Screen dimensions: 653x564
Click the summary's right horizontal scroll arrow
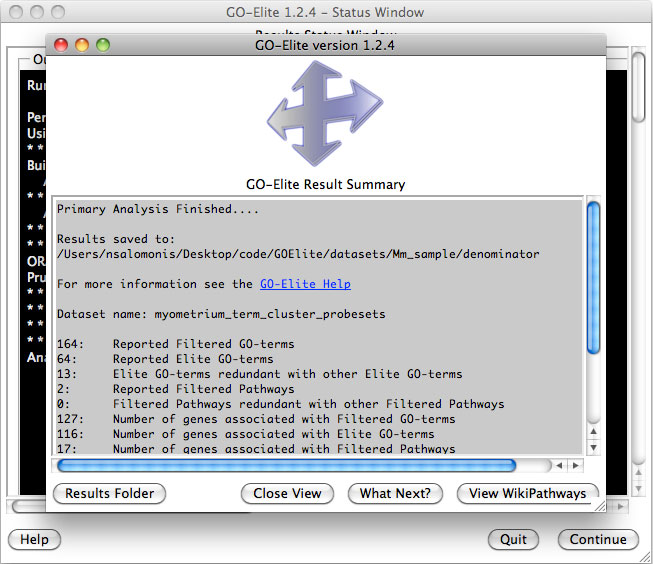point(575,465)
